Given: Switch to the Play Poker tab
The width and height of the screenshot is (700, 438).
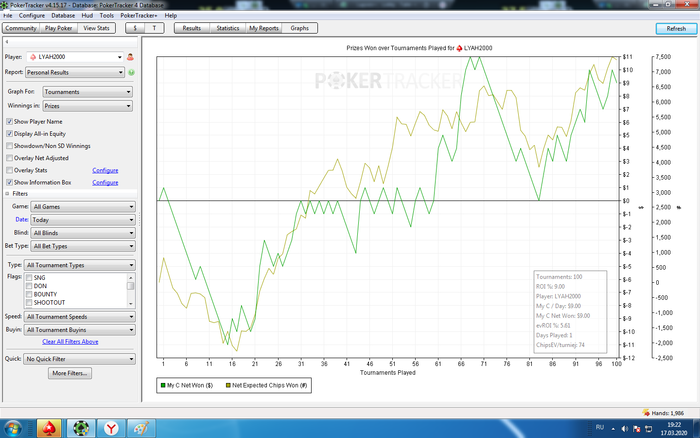Looking at the screenshot, I should pyautogui.click(x=58, y=28).
